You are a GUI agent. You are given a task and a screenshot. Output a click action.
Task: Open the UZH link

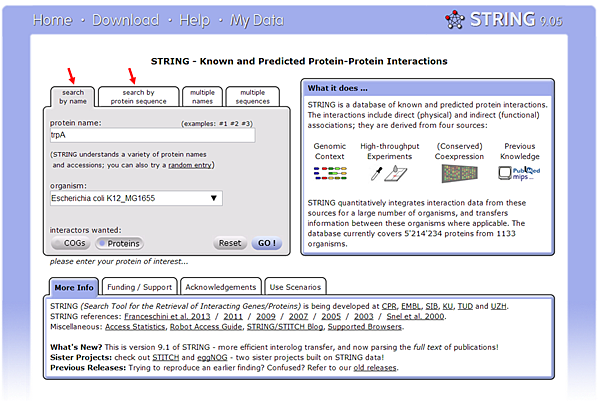[499, 306]
